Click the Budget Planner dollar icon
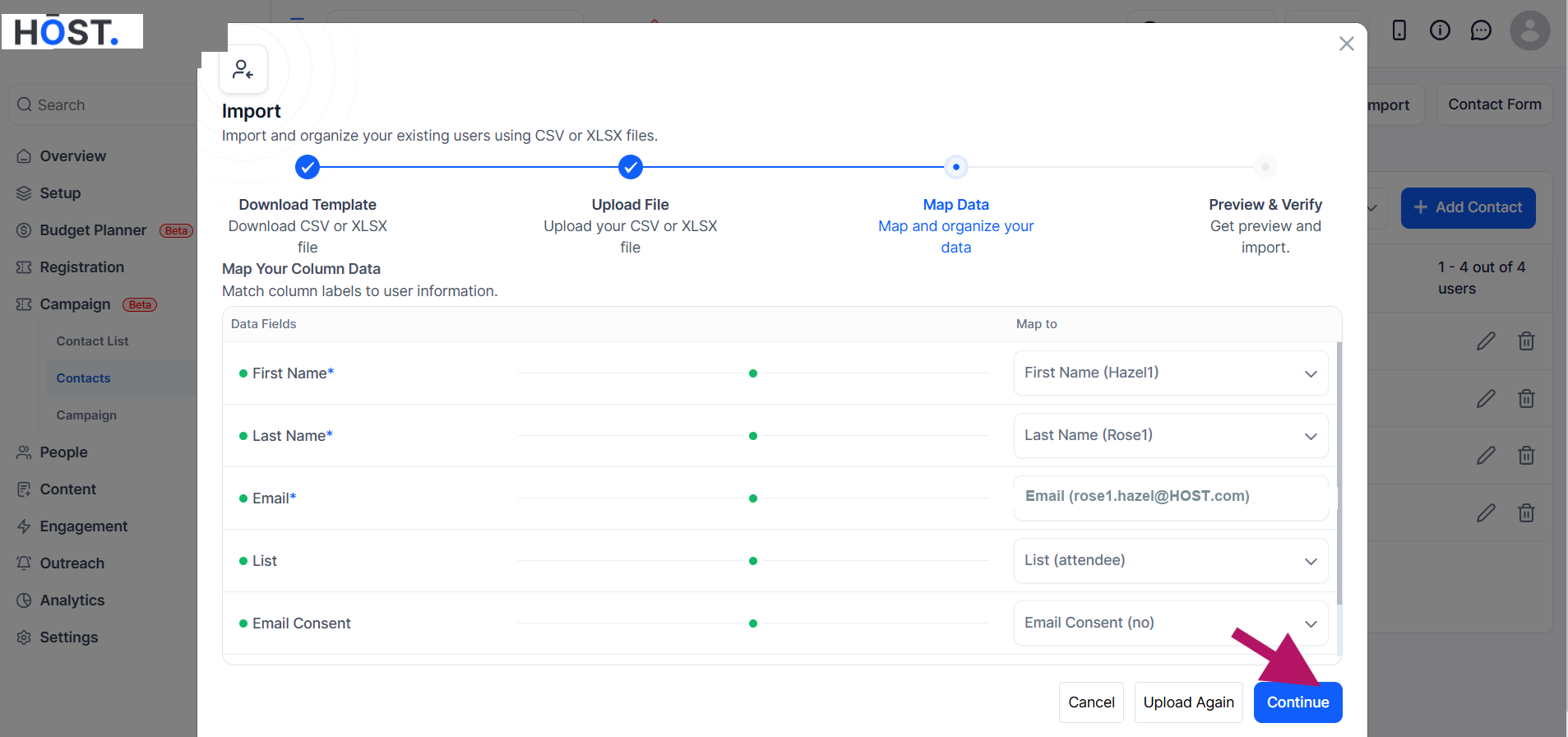 click(x=24, y=230)
